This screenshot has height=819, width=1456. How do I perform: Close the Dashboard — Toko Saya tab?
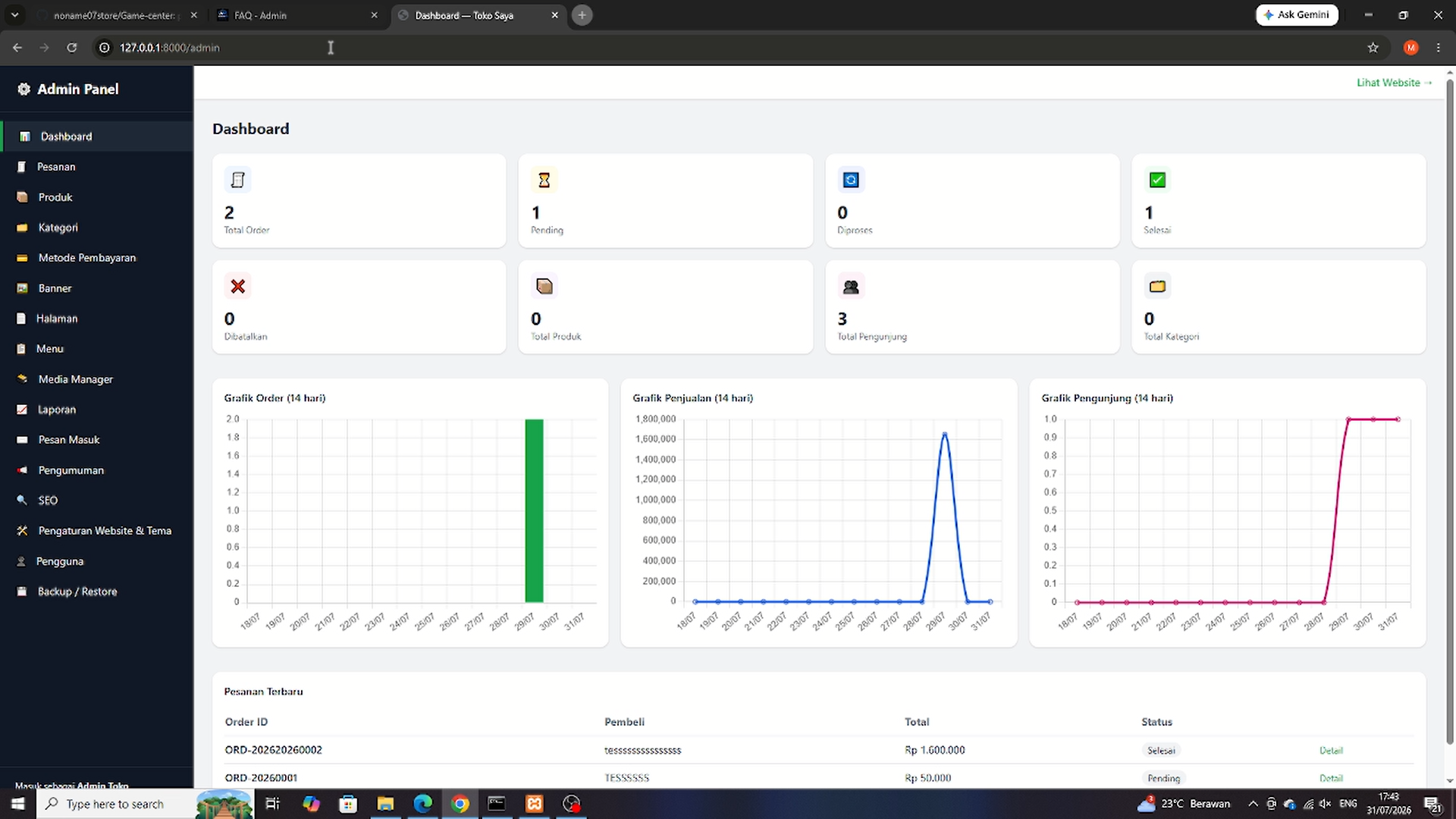(x=554, y=15)
